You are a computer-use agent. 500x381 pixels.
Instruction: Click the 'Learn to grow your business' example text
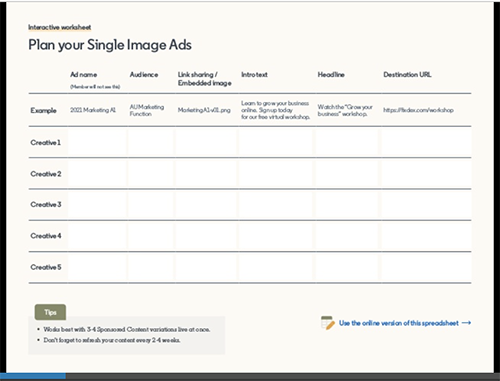click(x=275, y=110)
